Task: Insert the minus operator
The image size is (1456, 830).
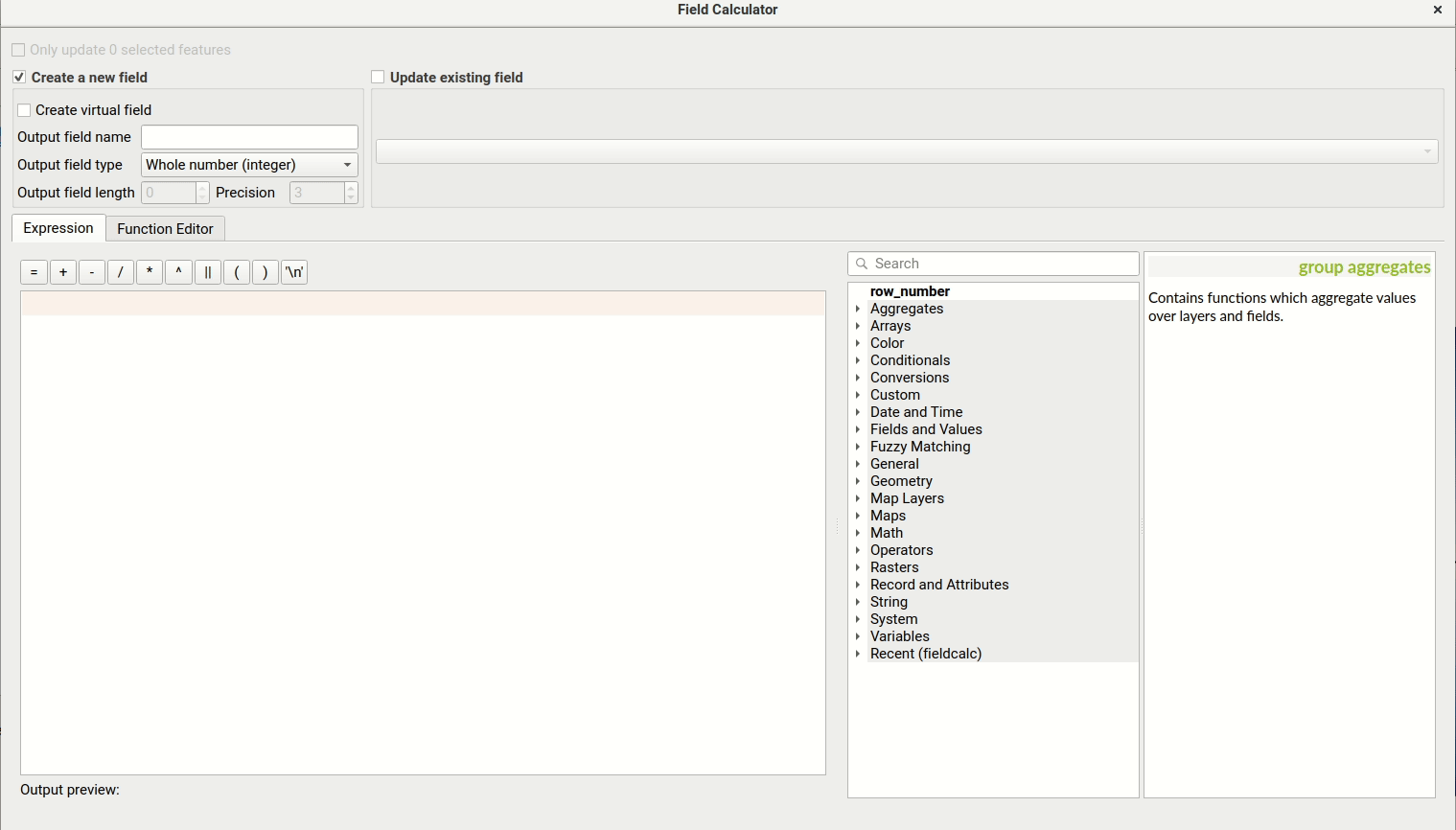Action: (x=92, y=272)
